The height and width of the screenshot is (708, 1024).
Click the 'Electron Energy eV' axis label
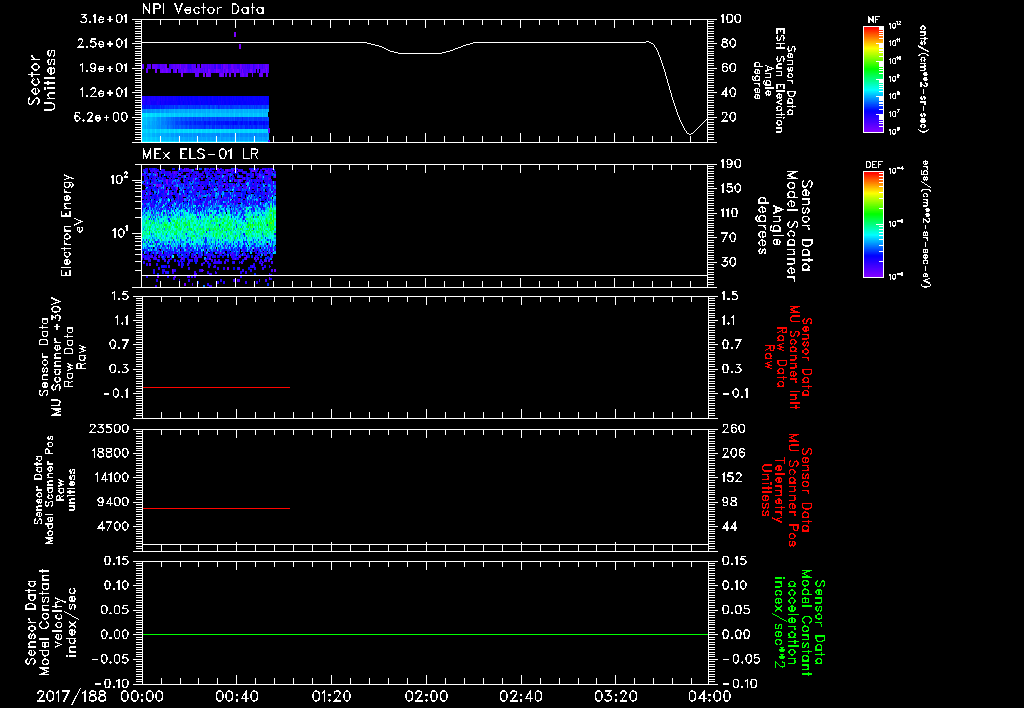[x=72, y=225]
